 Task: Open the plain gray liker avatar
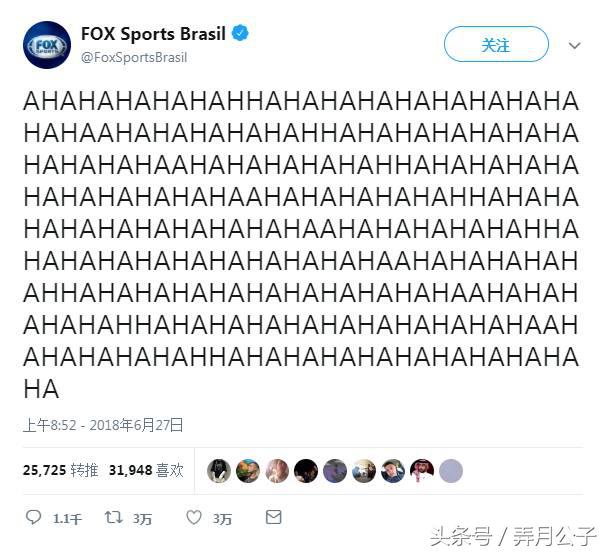pyautogui.click(x=451, y=471)
